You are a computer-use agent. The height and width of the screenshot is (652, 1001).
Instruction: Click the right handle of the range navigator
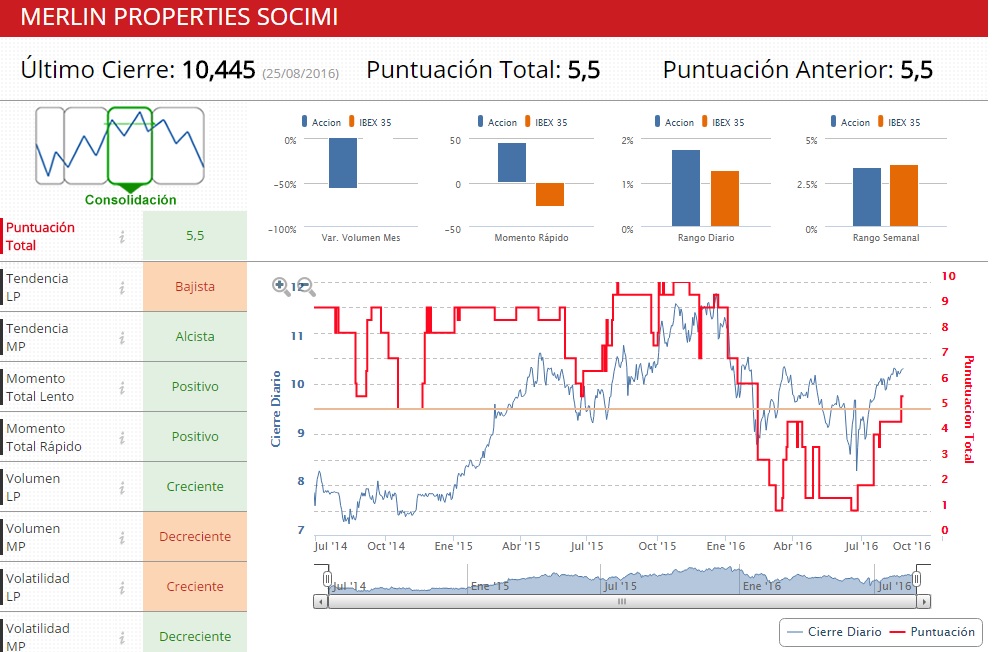[916, 579]
